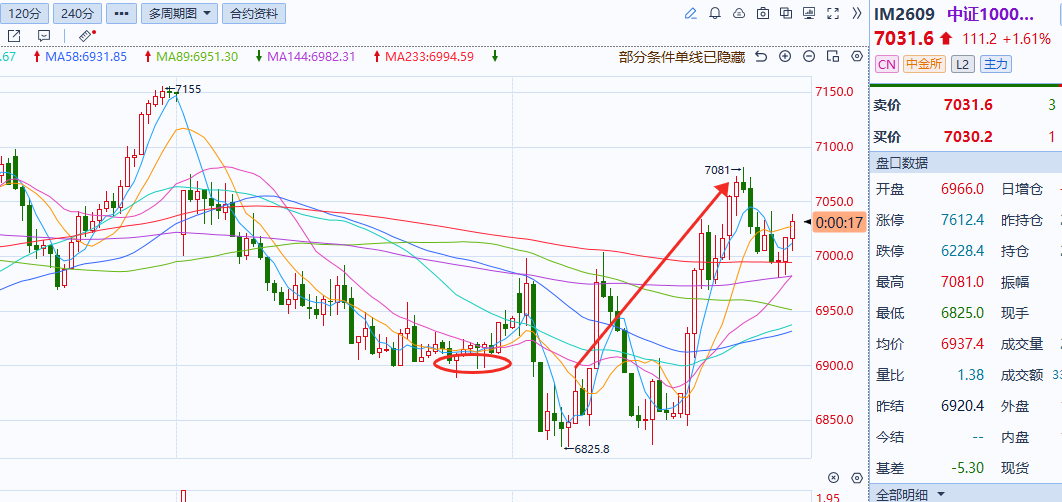Select the ruler measure tool
Image resolution: width=1062 pixels, height=502 pixels.
pyautogui.click(x=85, y=35)
